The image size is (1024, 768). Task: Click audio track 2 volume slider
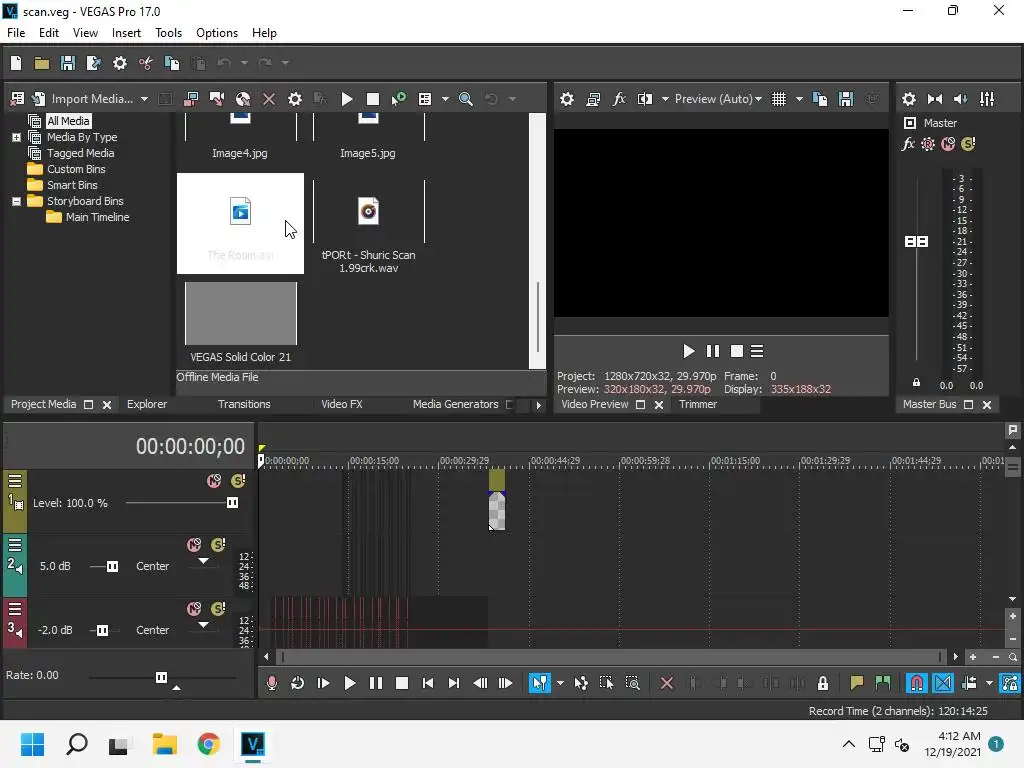[112, 566]
